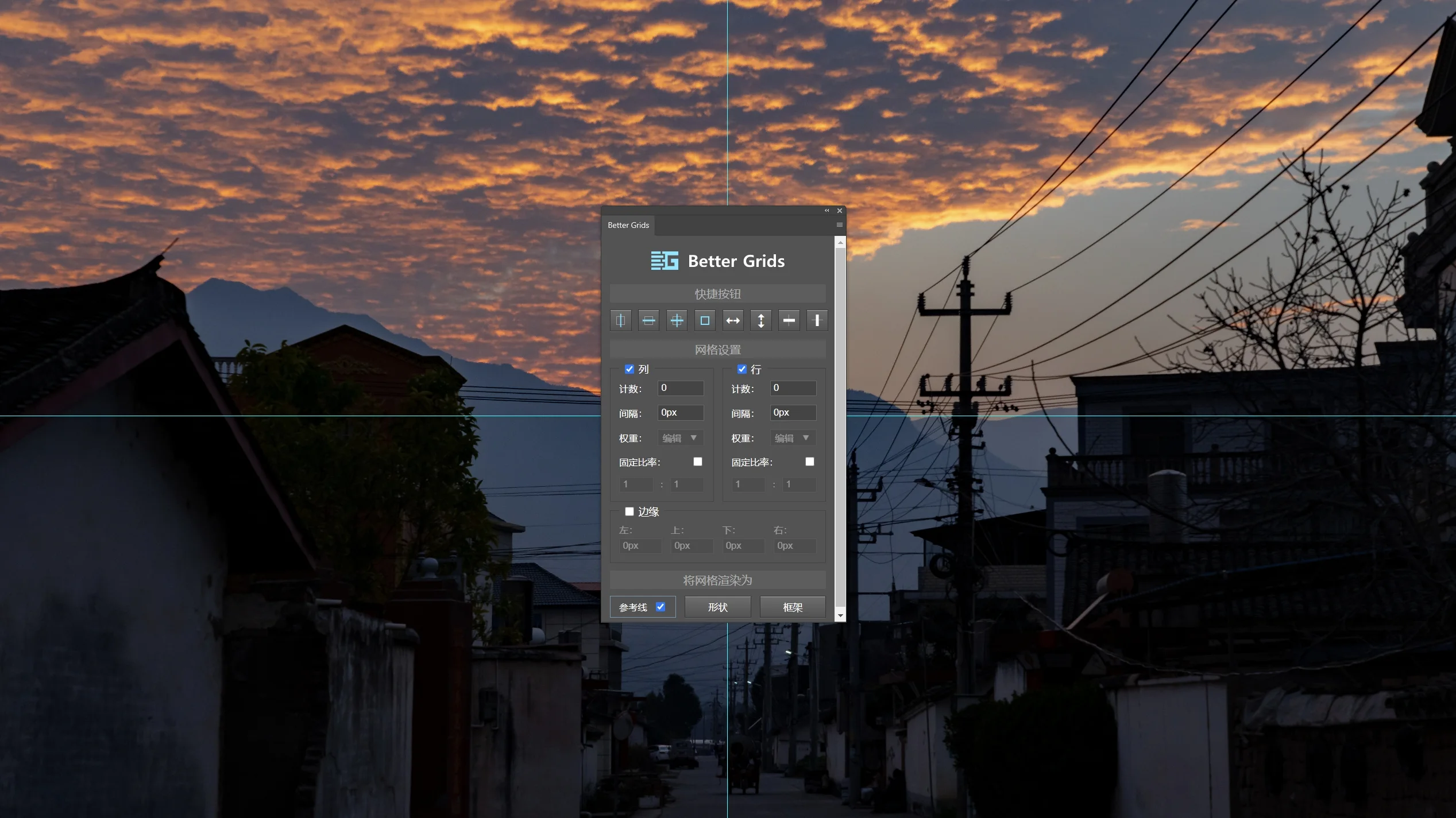Select the vertical center guide quick button
This screenshot has height=818, width=1456.
click(620, 320)
